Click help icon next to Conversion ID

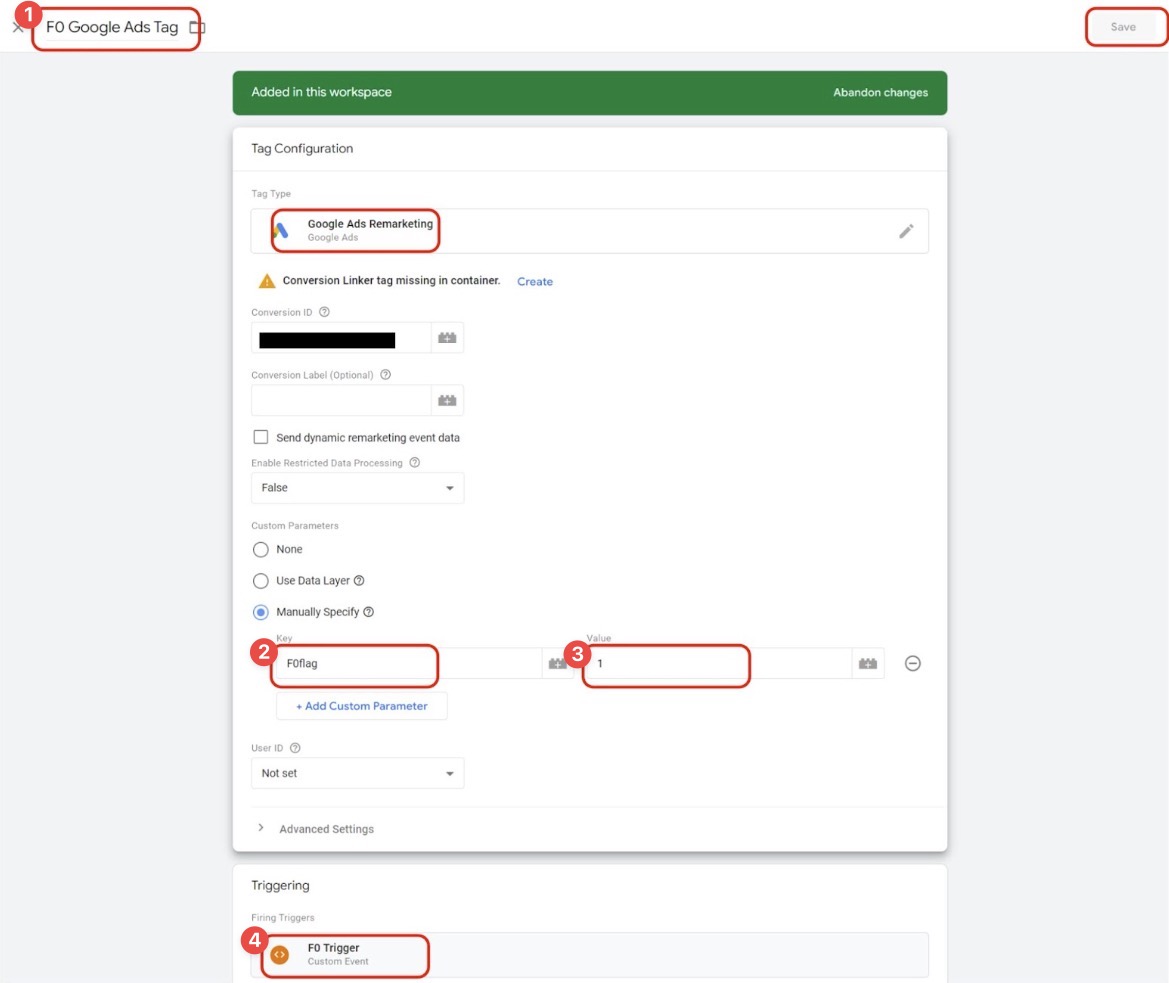pyautogui.click(x=324, y=312)
